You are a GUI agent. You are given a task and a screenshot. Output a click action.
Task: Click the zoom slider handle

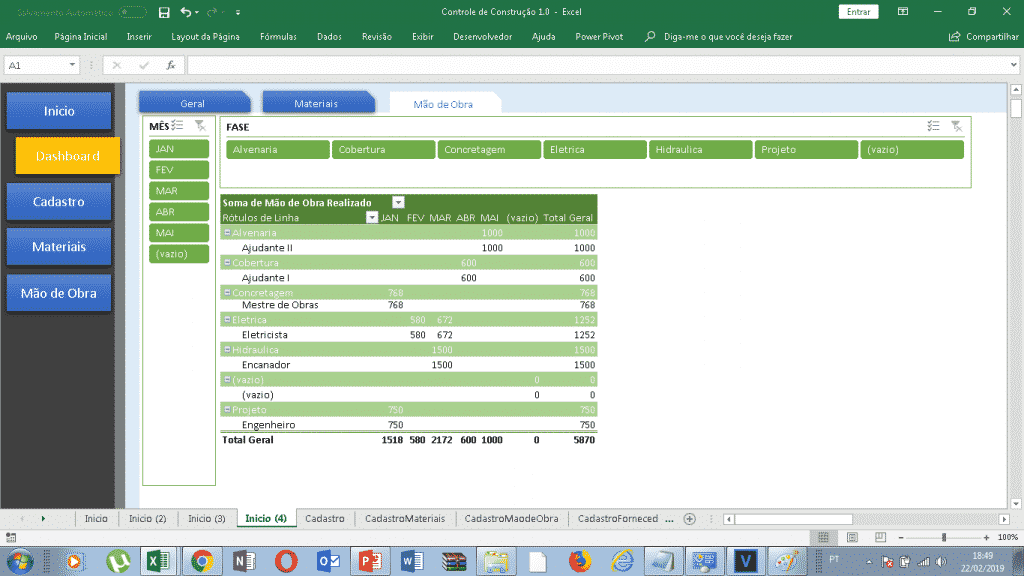pyautogui.click(x=944, y=537)
